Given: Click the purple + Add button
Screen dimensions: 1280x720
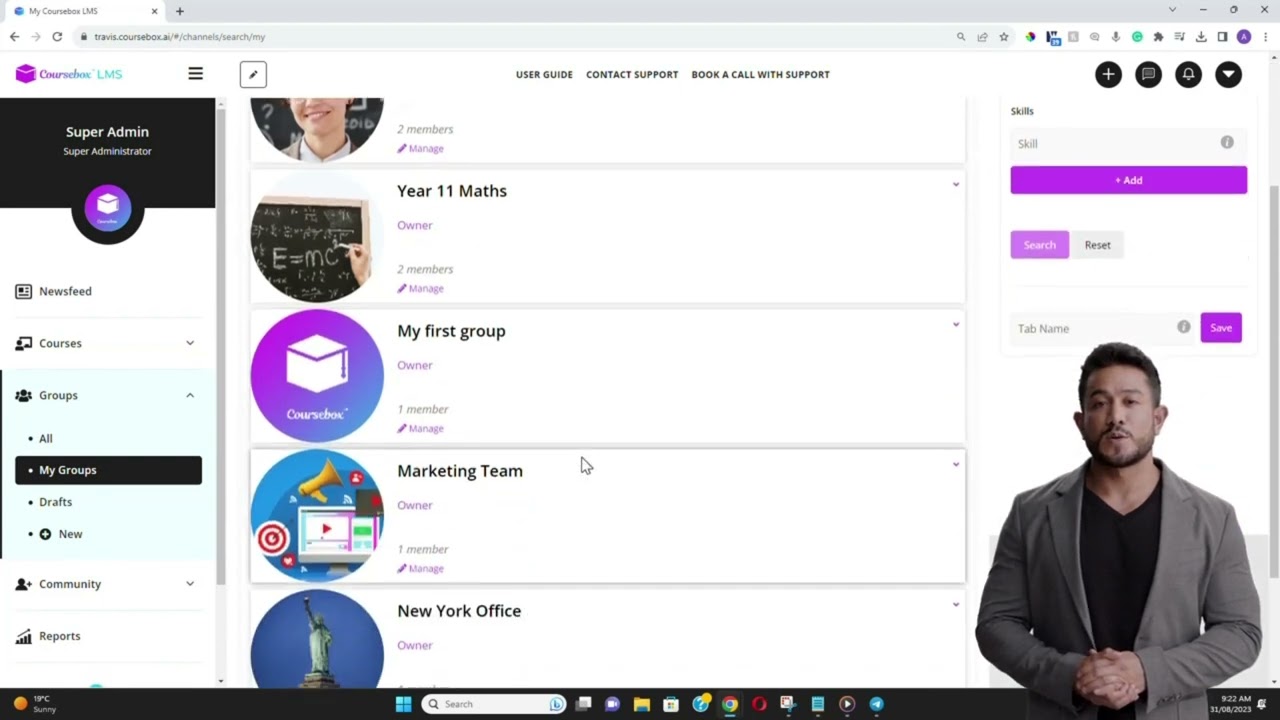Looking at the screenshot, I should (1129, 180).
